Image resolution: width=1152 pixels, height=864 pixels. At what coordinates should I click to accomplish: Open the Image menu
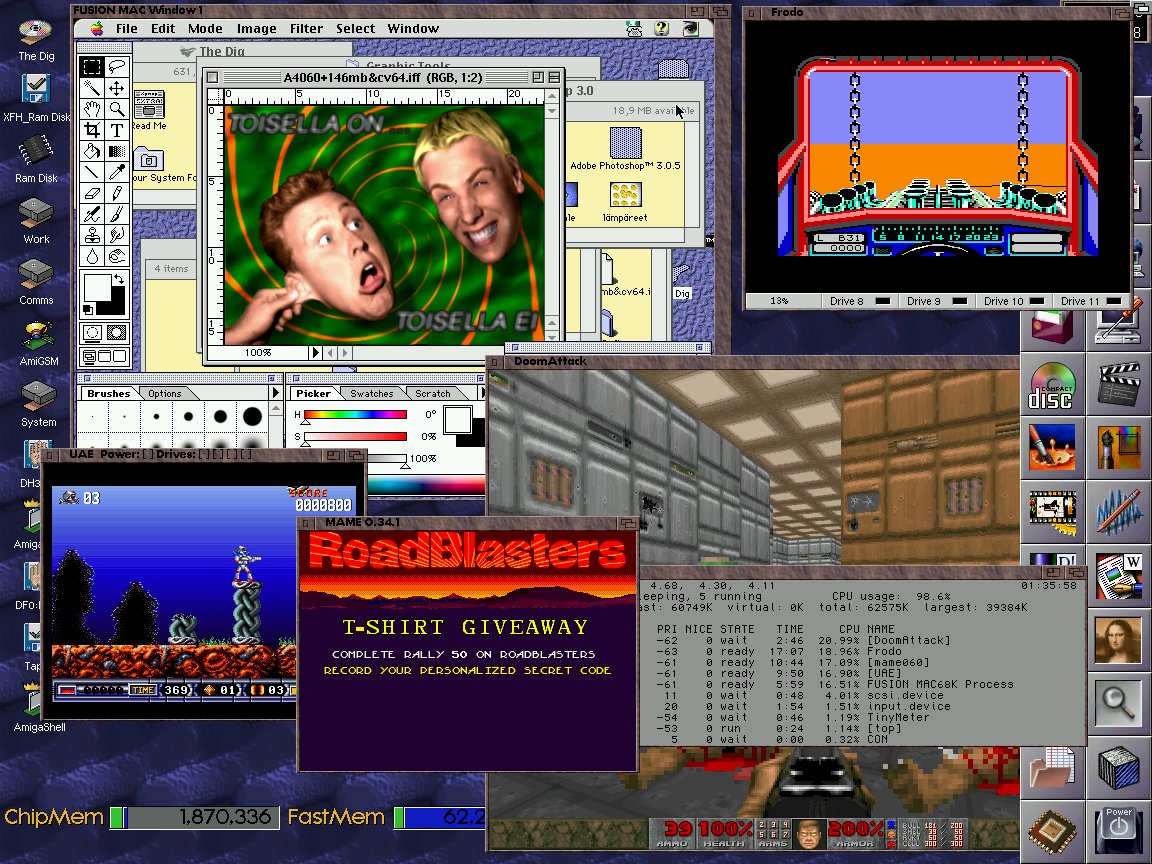(256, 29)
